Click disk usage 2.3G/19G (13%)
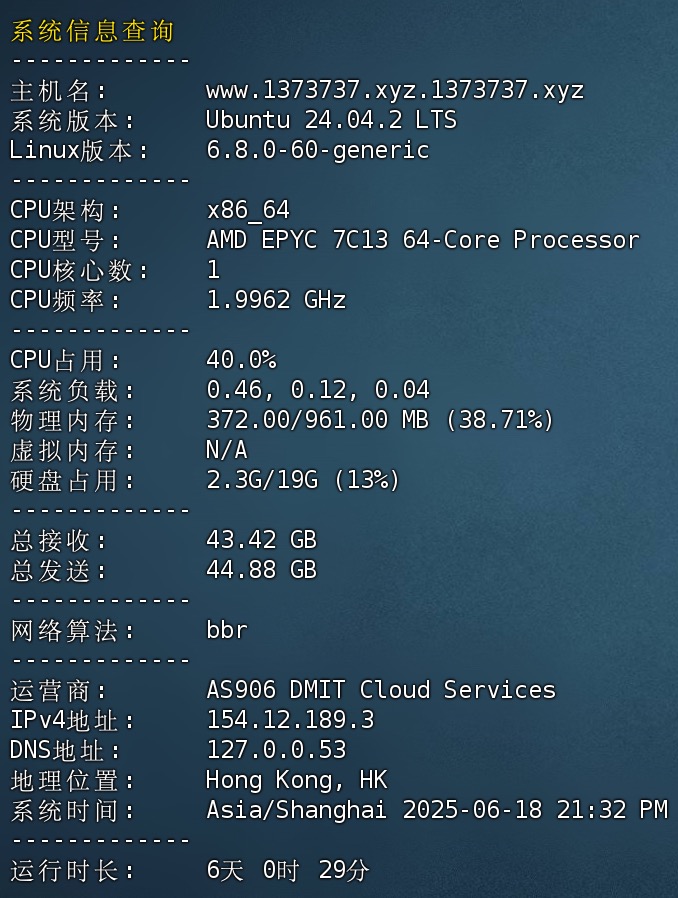 click(x=302, y=480)
